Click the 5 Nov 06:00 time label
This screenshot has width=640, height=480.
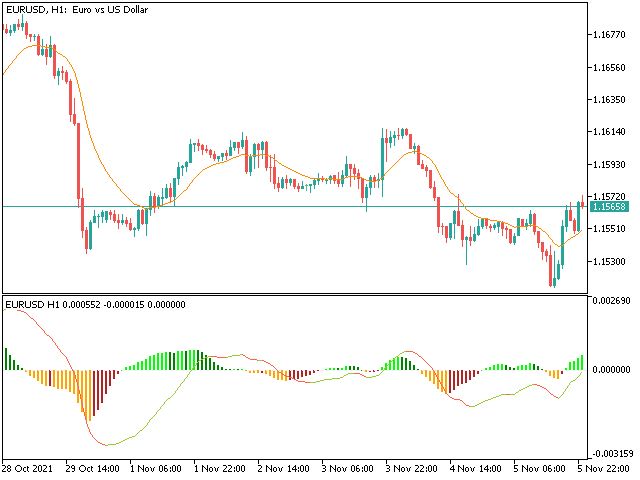coord(541,468)
